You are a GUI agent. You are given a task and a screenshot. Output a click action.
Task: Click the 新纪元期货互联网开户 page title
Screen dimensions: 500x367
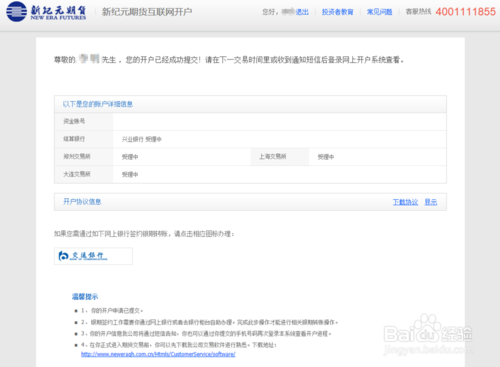pos(147,12)
